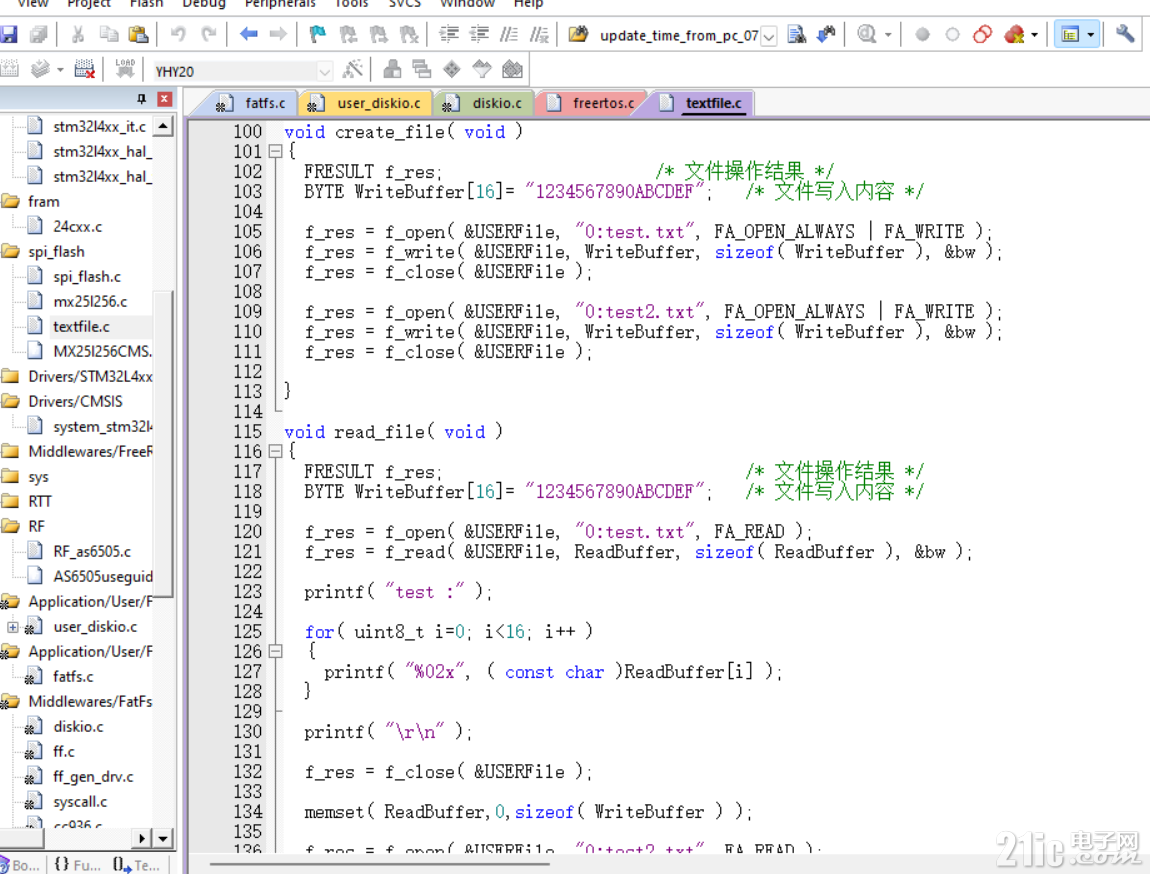The image size is (1150, 874).
Task: Click the Find icon beside search box
Action: (x=796, y=34)
